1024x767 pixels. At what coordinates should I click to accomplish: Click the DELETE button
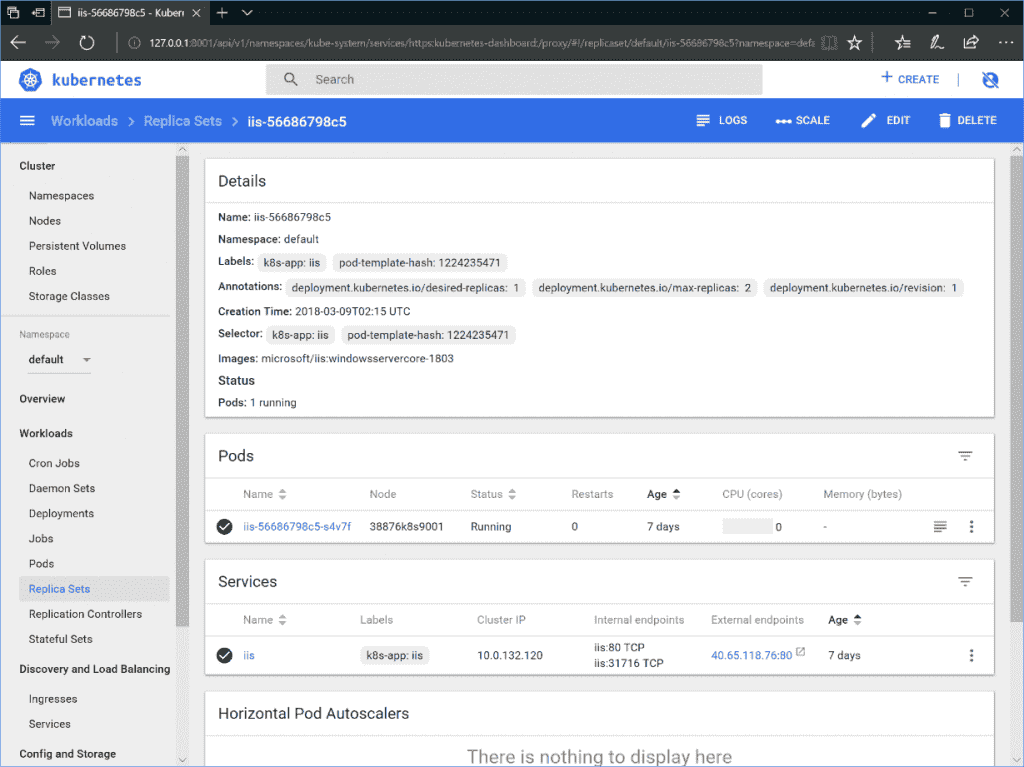click(x=967, y=121)
